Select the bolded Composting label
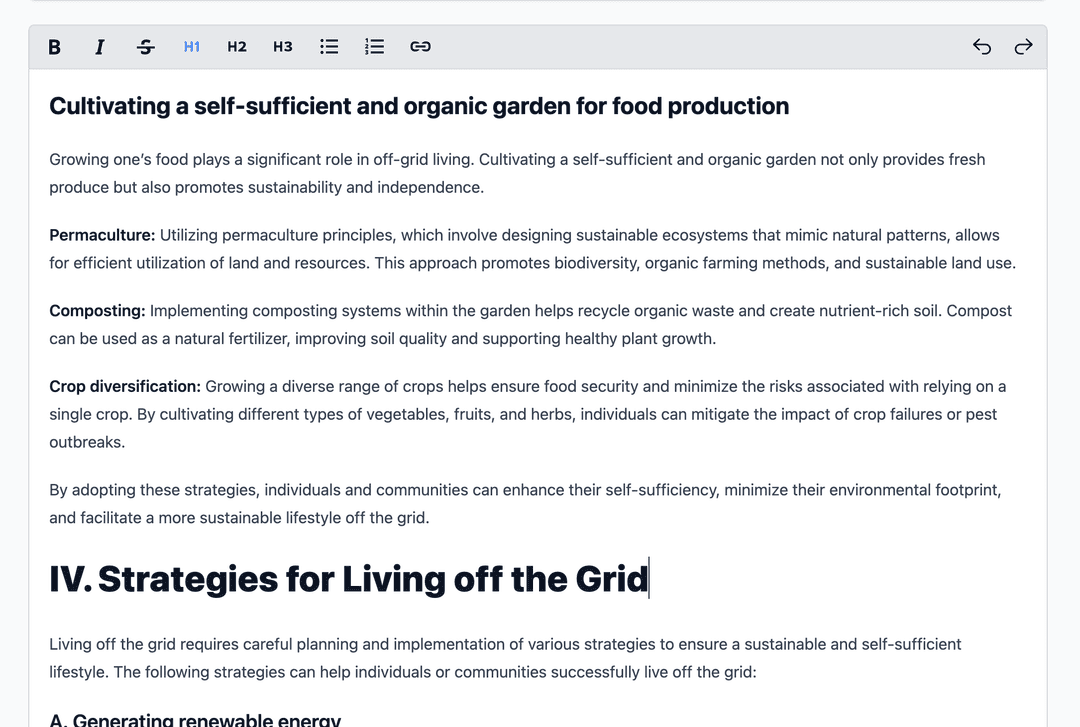Screen dimensions: 1080x727 pyautogui.click(x=96, y=310)
